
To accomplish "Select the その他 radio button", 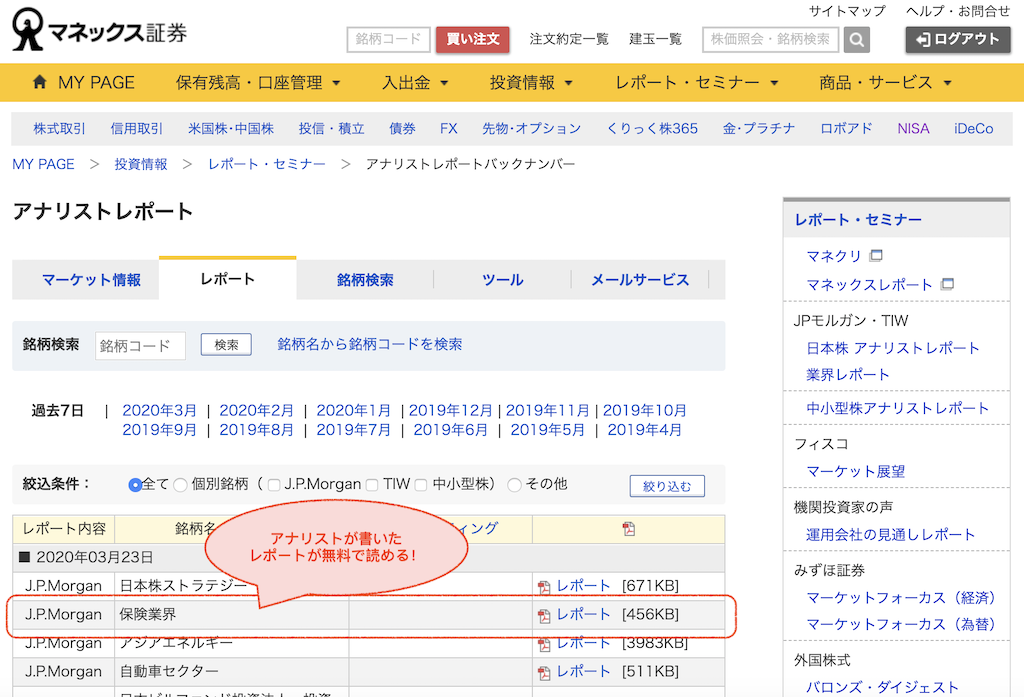I will coord(515,485).
